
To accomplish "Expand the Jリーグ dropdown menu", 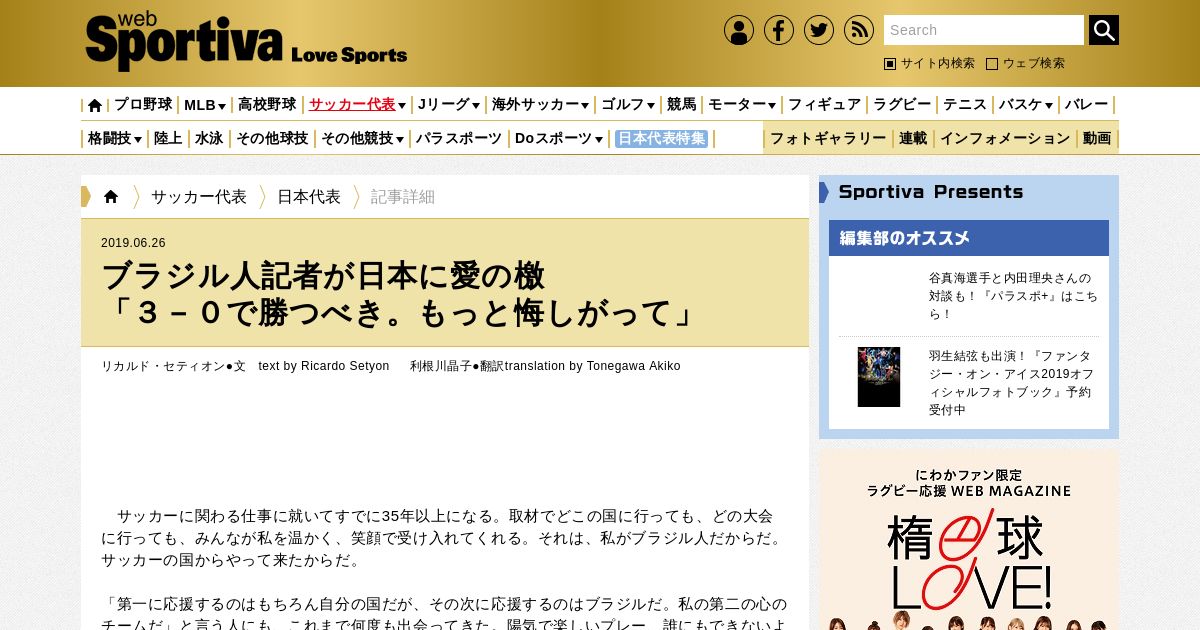I will click(448, 105).
